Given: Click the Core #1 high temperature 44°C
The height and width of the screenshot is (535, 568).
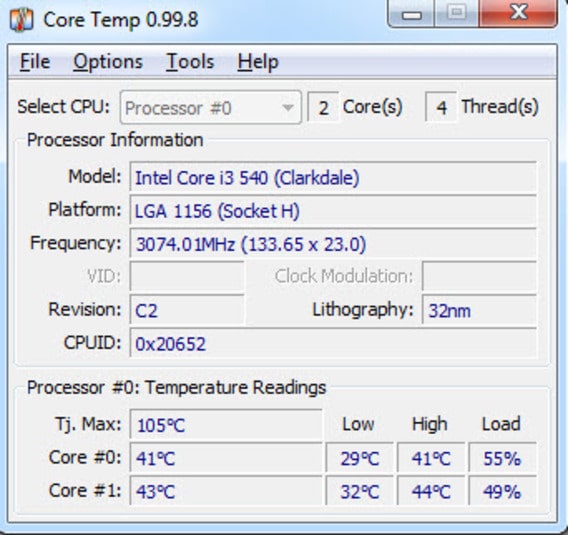Looking at the screenshot, I should click(x=431, y=491).
